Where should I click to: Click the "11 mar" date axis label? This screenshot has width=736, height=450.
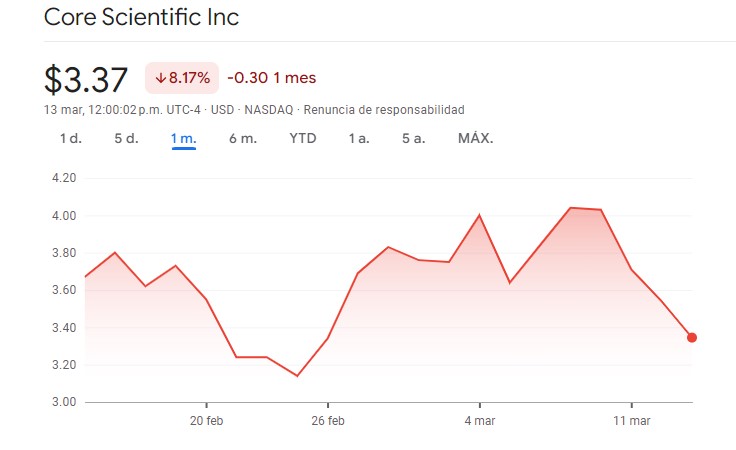[x=631, y=421]
